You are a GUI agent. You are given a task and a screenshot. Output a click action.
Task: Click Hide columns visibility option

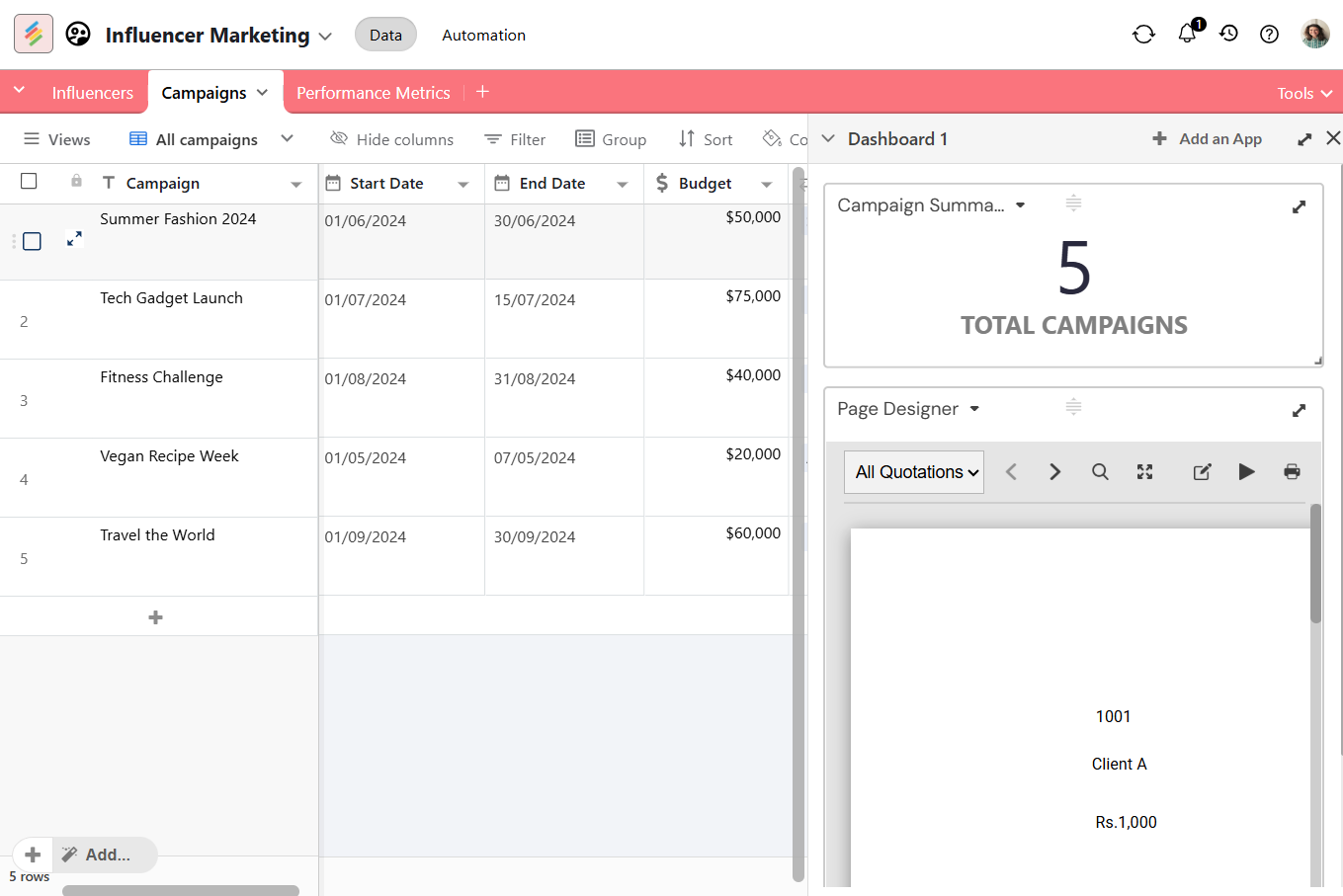pos(392,139)
